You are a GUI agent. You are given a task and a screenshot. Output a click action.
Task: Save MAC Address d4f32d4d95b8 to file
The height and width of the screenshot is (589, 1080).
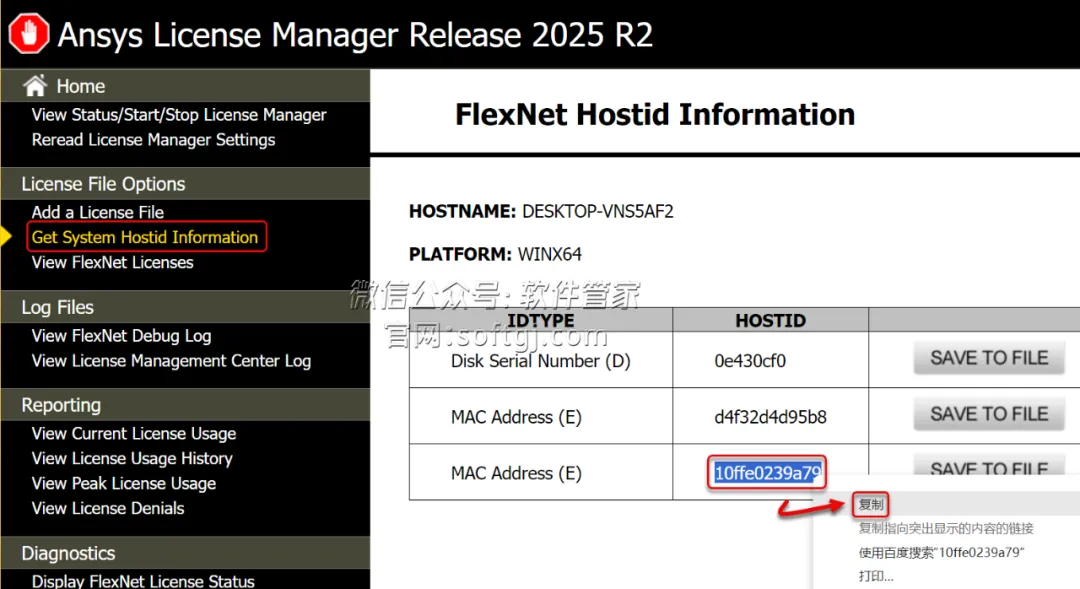(x=989, y=414)
